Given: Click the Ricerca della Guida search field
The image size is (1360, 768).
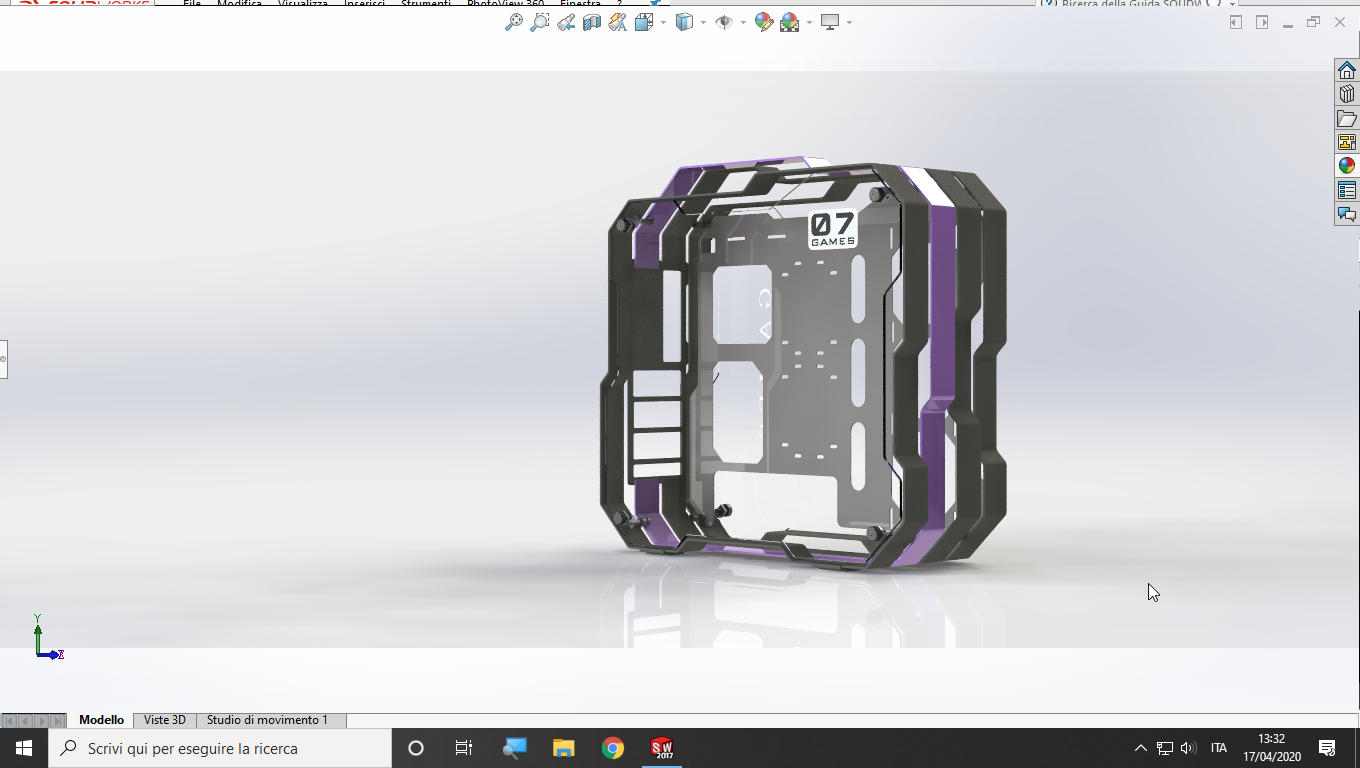Looking at the screenshot, I should [1130, 4].
